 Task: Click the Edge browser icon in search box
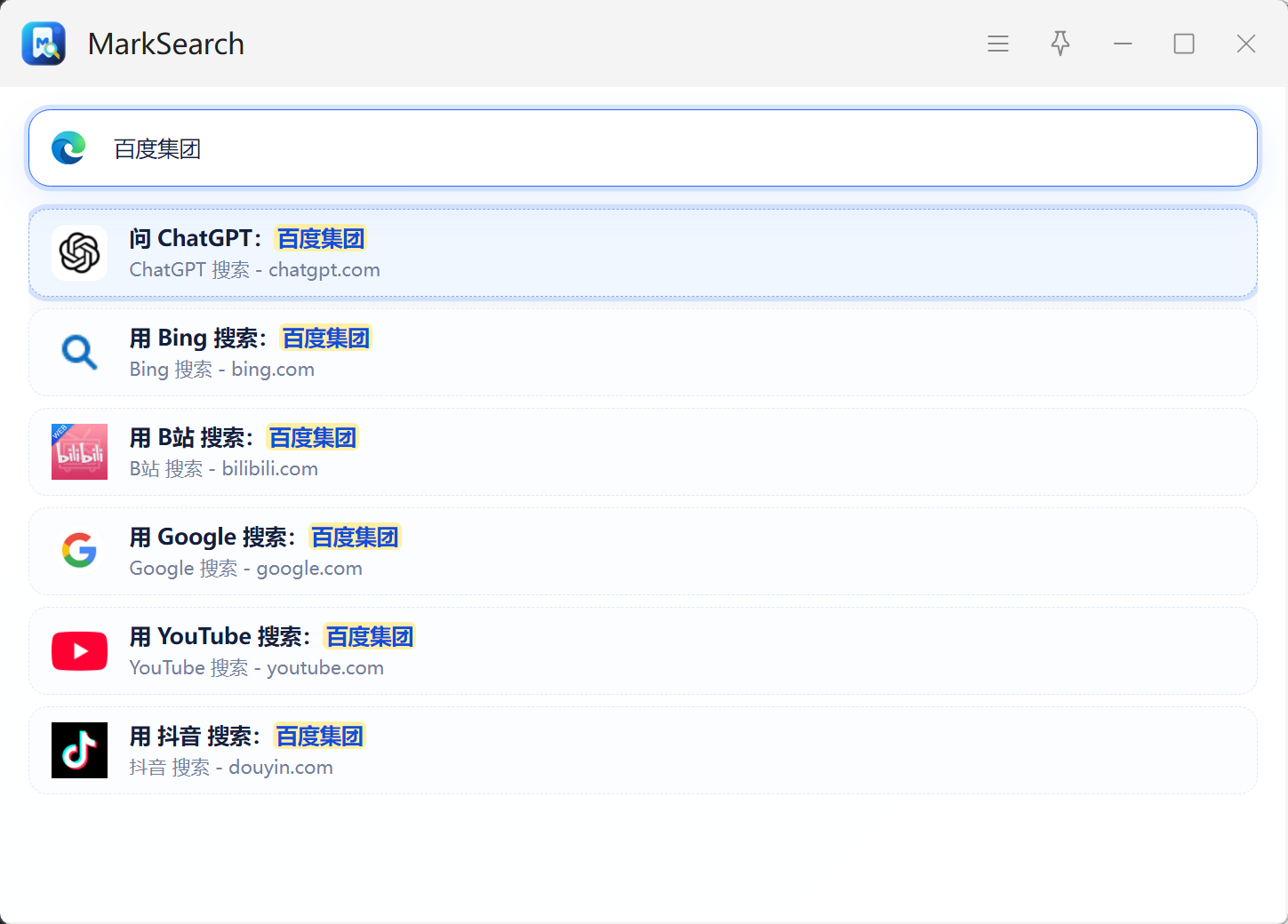pos(68,147)
